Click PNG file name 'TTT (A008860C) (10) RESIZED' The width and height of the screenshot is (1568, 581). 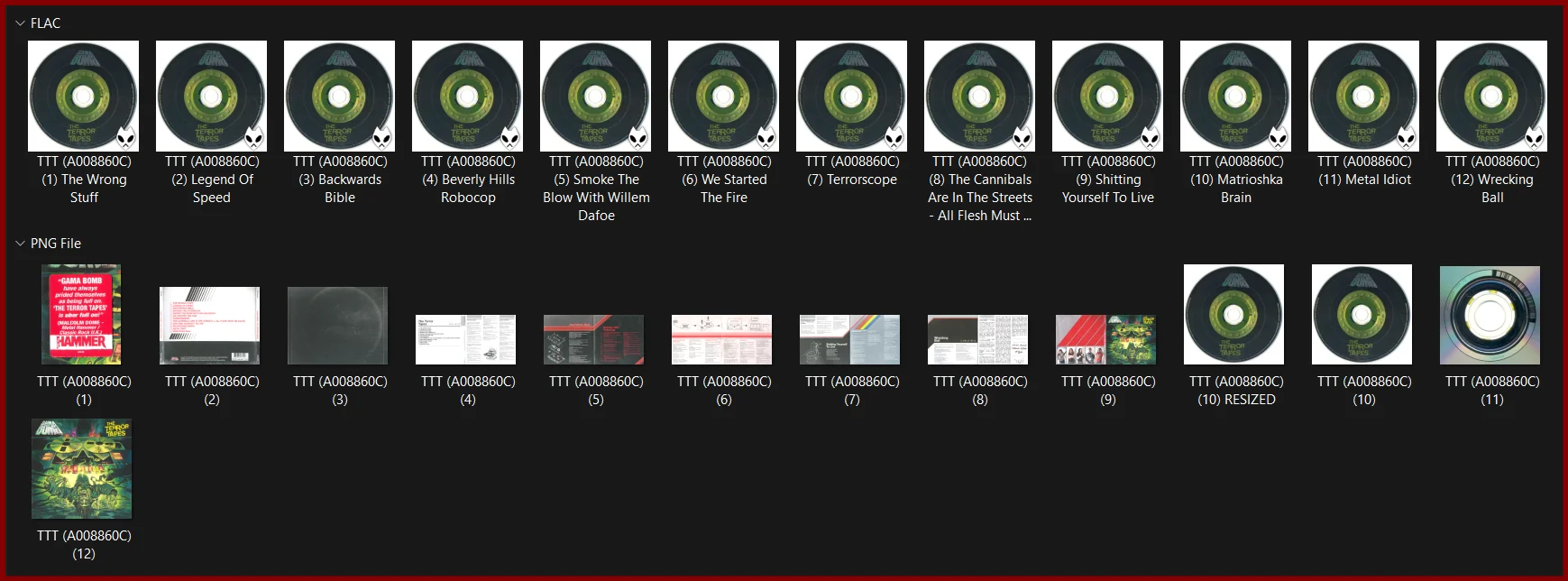coord(1236,391)
